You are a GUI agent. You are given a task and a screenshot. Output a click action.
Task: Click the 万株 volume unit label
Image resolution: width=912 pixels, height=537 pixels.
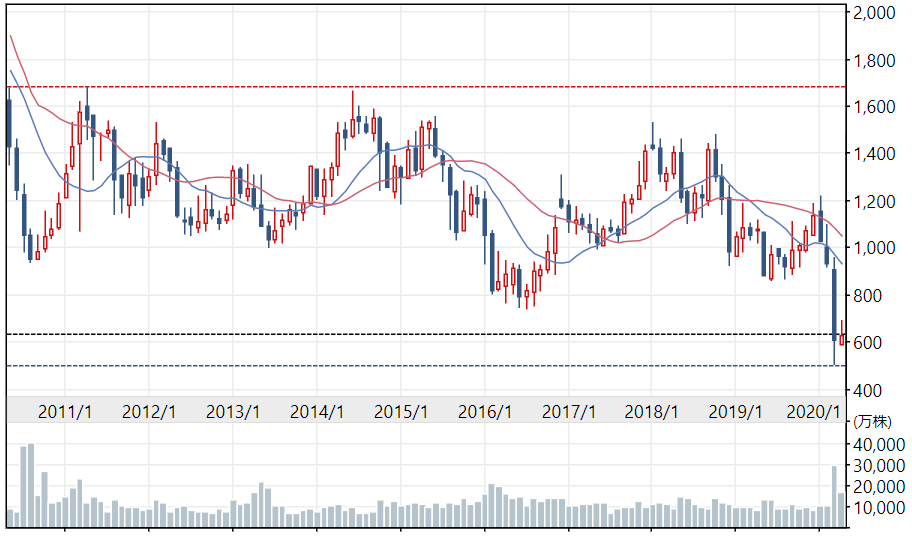(872, 421)
